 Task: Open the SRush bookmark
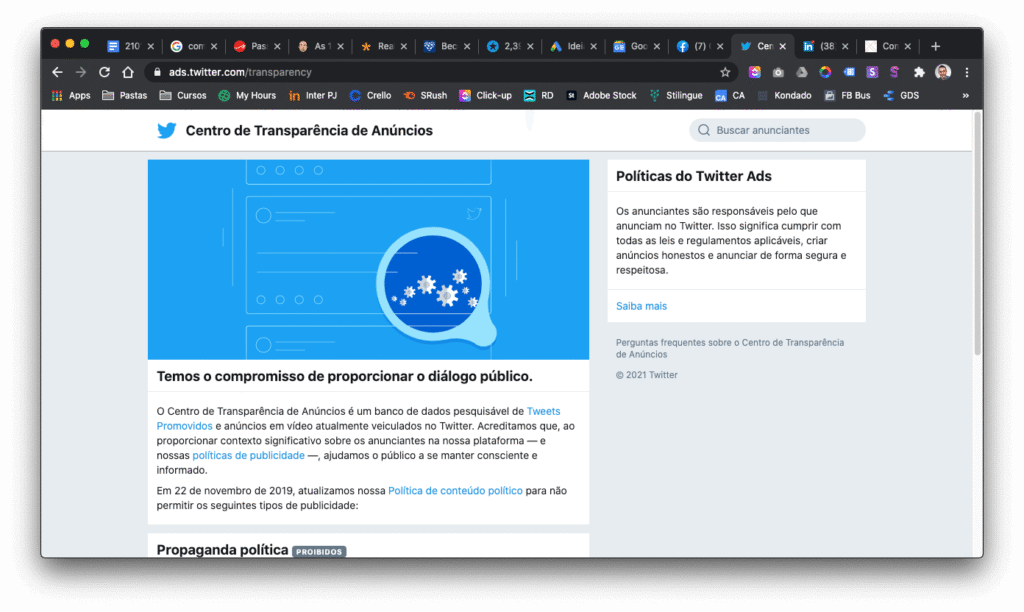(x=425, y=95)
